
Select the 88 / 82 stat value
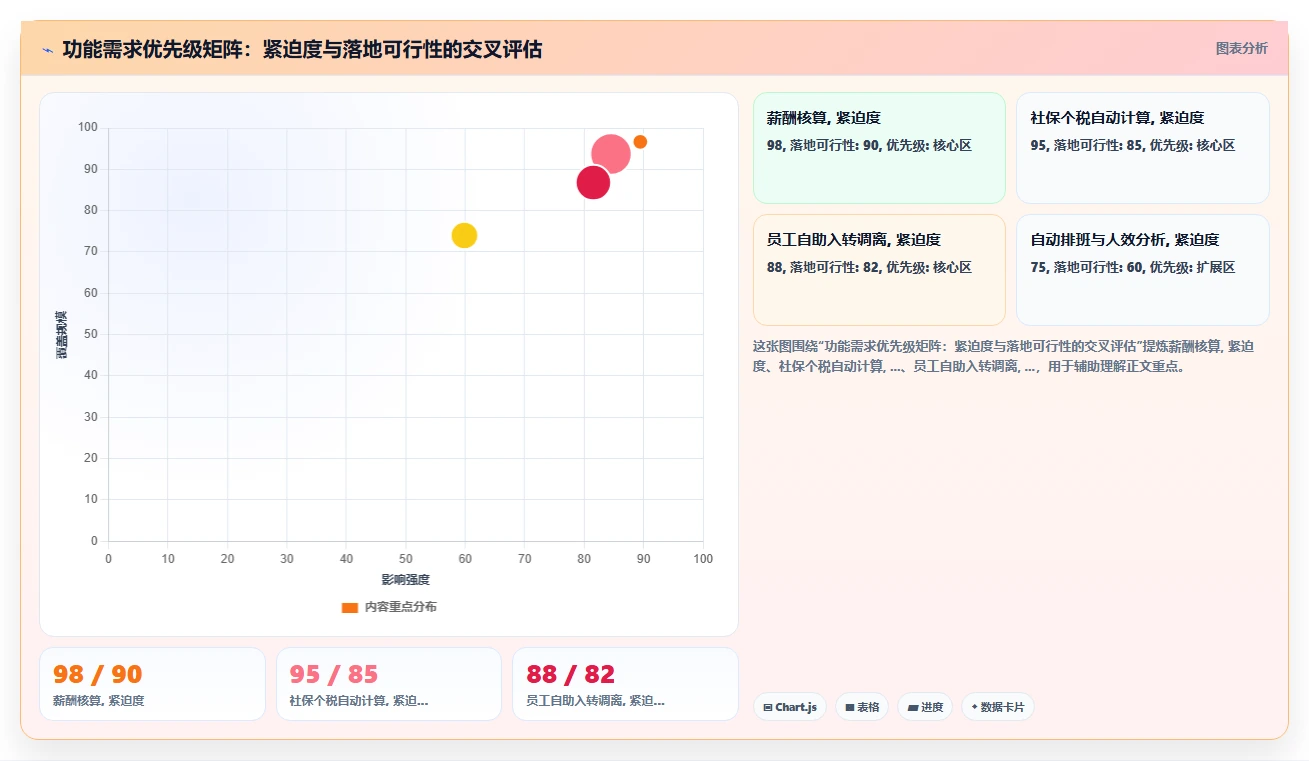click(570, 674)
